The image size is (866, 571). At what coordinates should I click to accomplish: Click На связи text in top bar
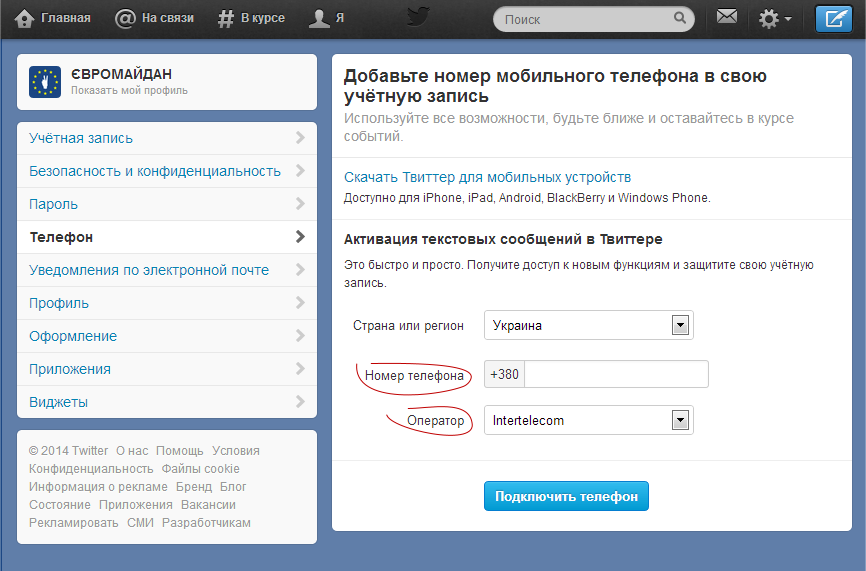coord(168,18)
